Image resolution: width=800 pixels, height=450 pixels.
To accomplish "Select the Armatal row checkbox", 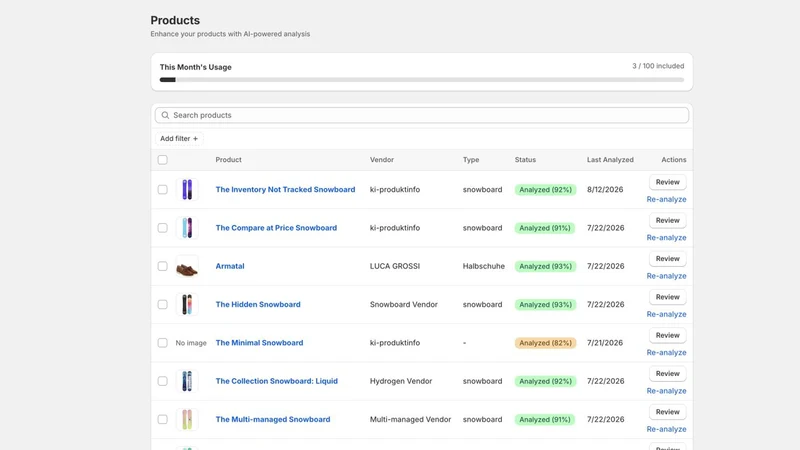I will click(162, 266).
